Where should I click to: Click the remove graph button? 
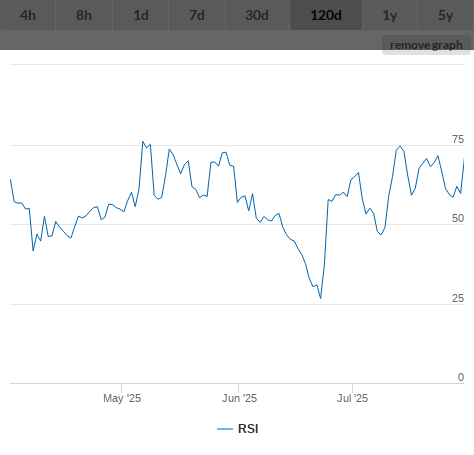(x=426, y=45)
